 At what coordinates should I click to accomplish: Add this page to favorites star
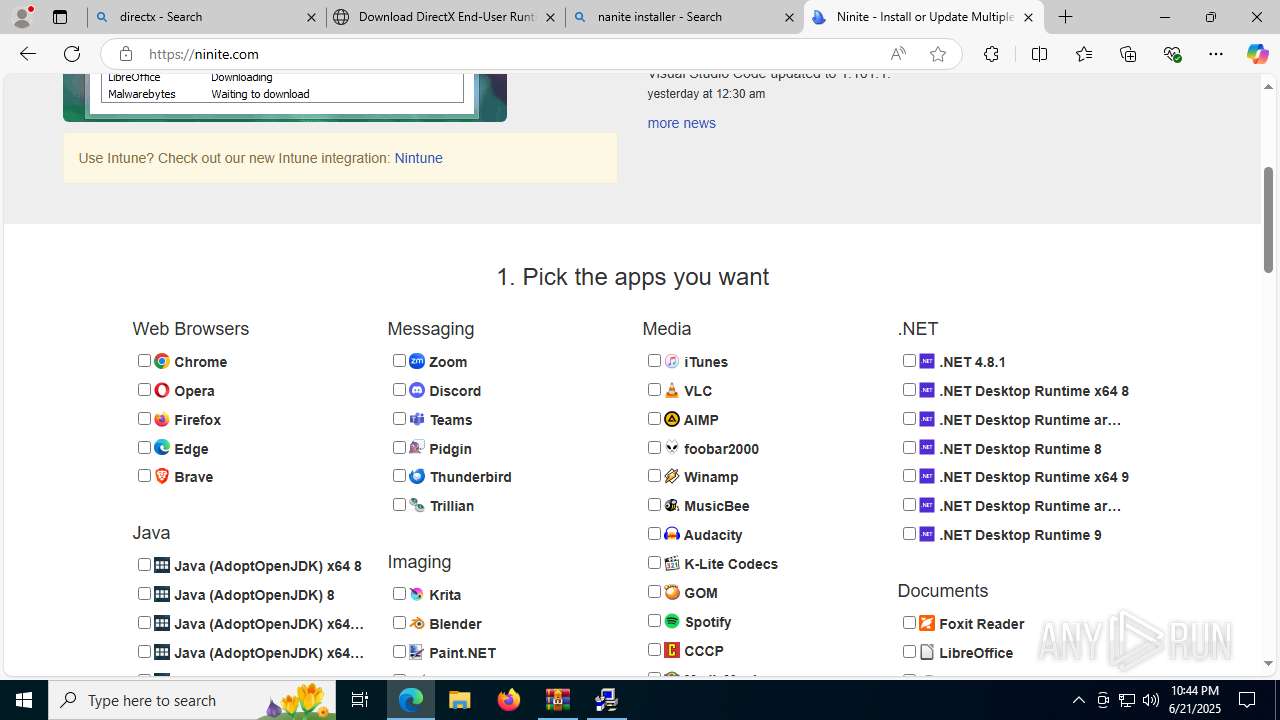point(937,54)
